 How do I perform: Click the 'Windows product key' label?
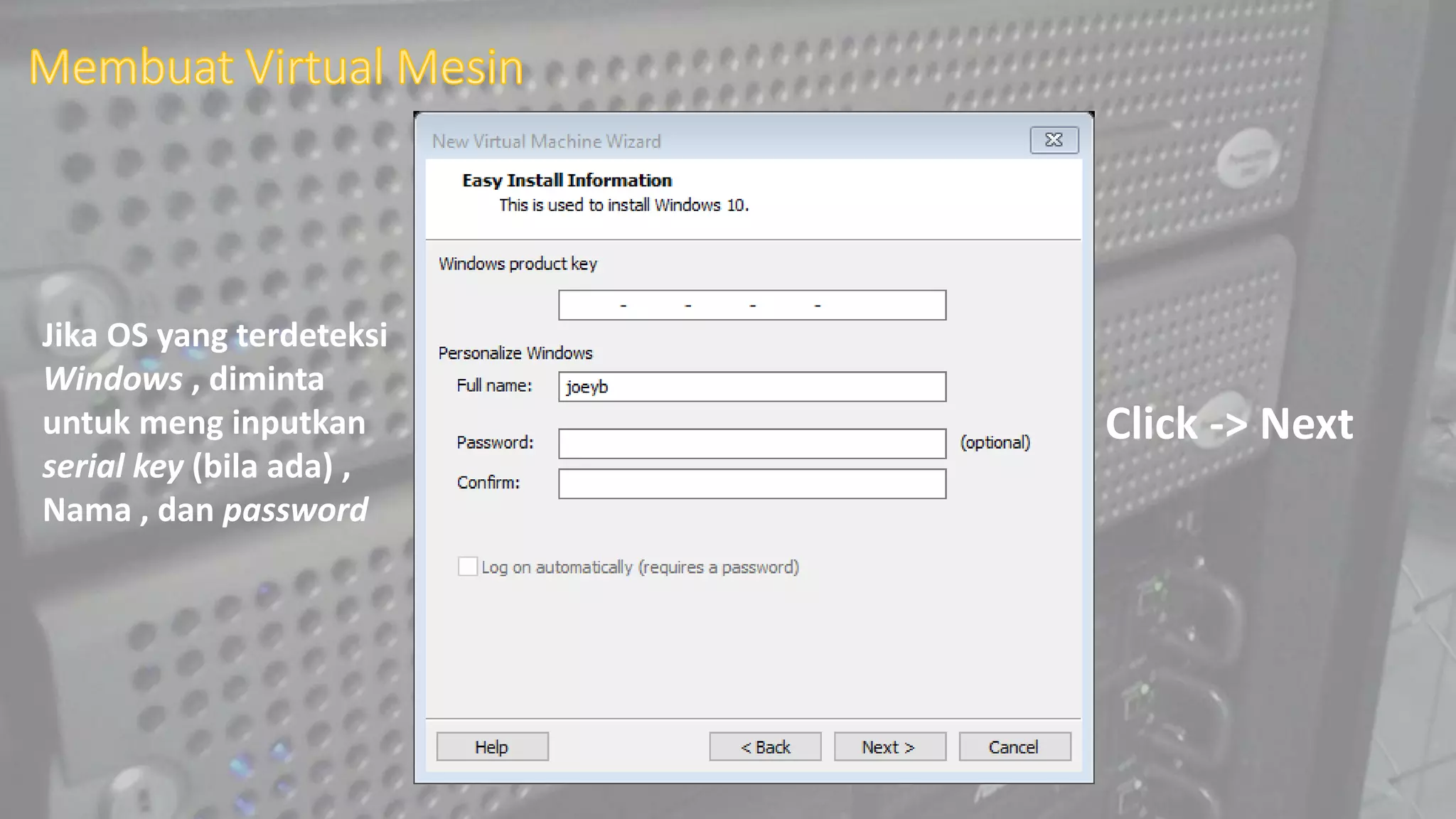[518, 264]
